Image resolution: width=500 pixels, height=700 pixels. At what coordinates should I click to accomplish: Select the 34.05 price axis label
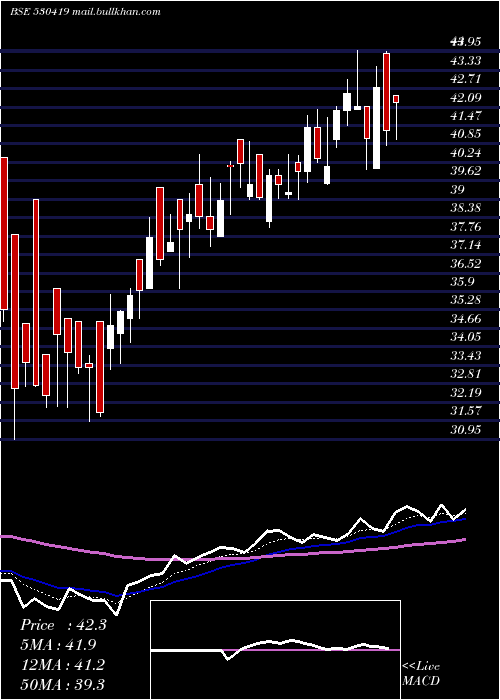466,337
